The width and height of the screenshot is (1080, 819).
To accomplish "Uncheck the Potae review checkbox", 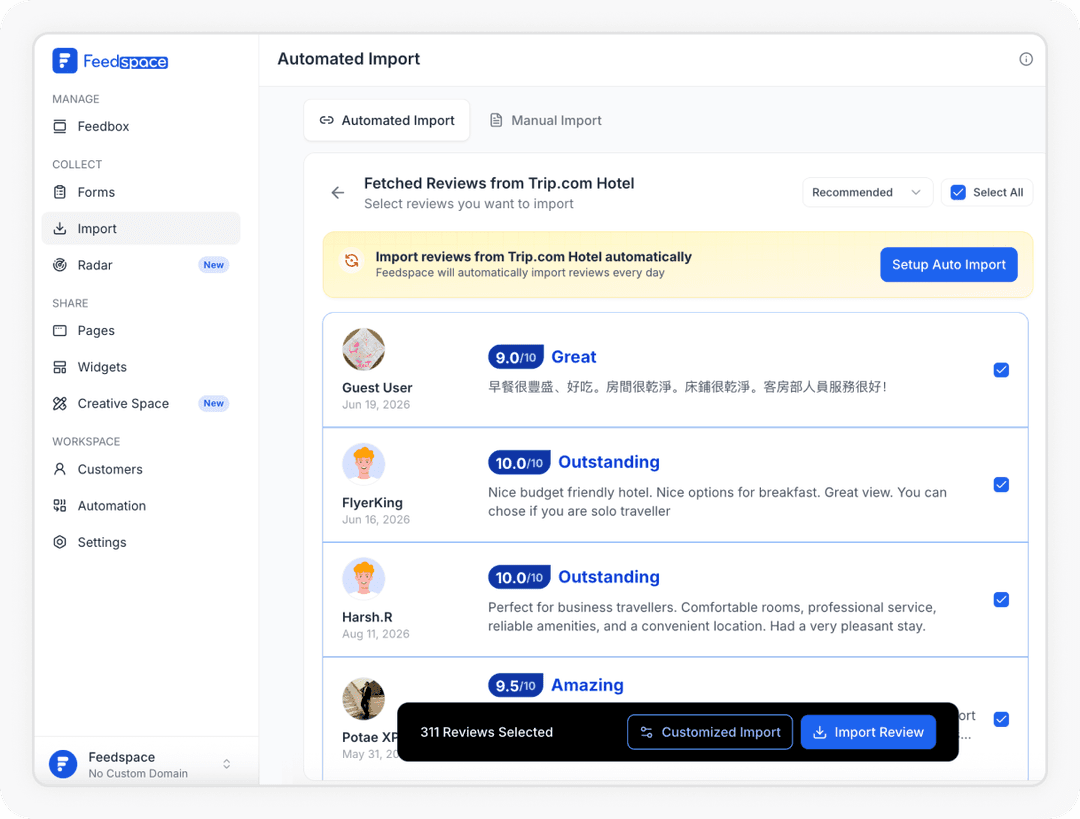I will click(x=1001, y=719).
